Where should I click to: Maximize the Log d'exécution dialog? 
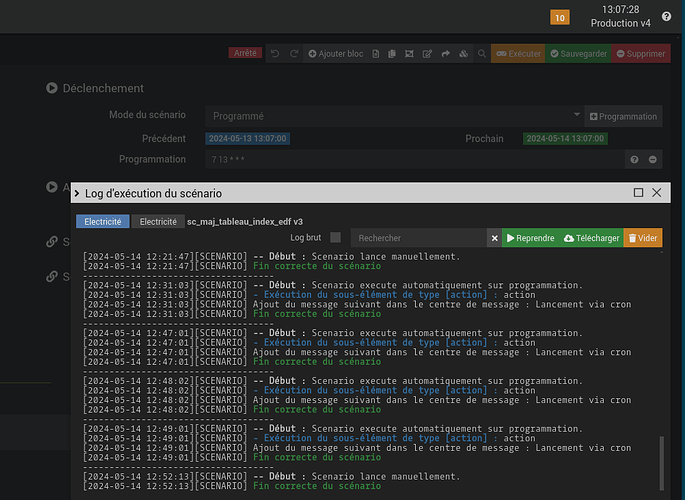pos(638,193)
